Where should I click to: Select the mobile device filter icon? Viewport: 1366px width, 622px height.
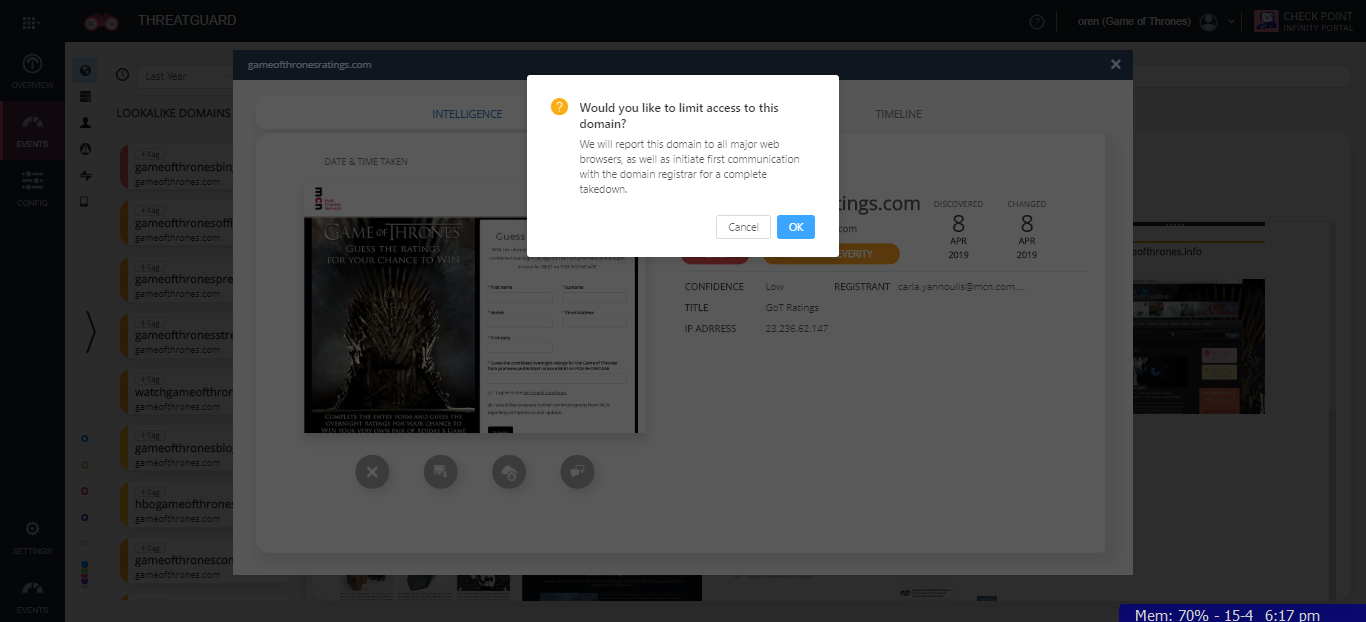pyautogui.click(x=85, y=201)
